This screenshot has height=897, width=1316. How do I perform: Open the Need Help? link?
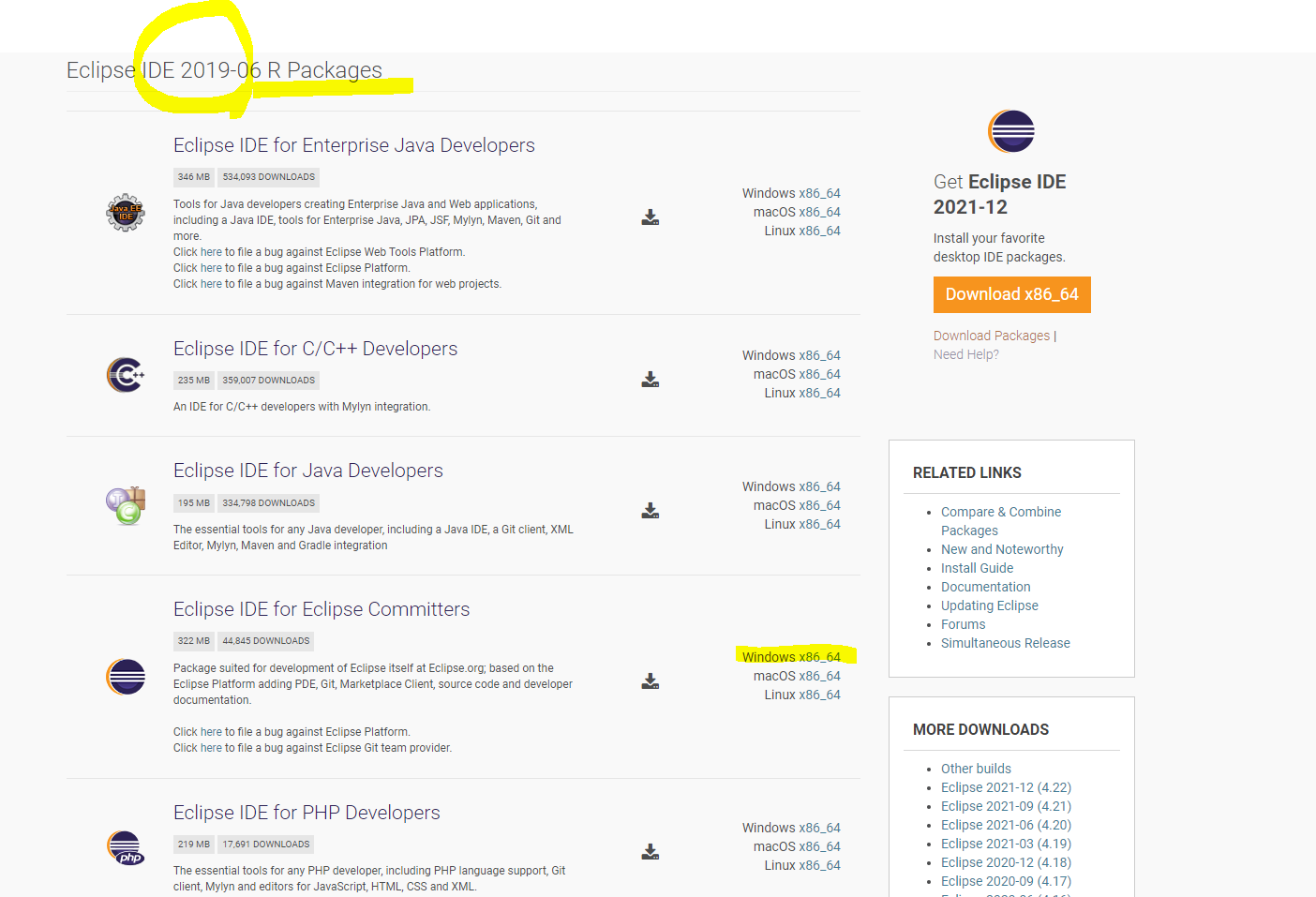[x=966, y=354]
